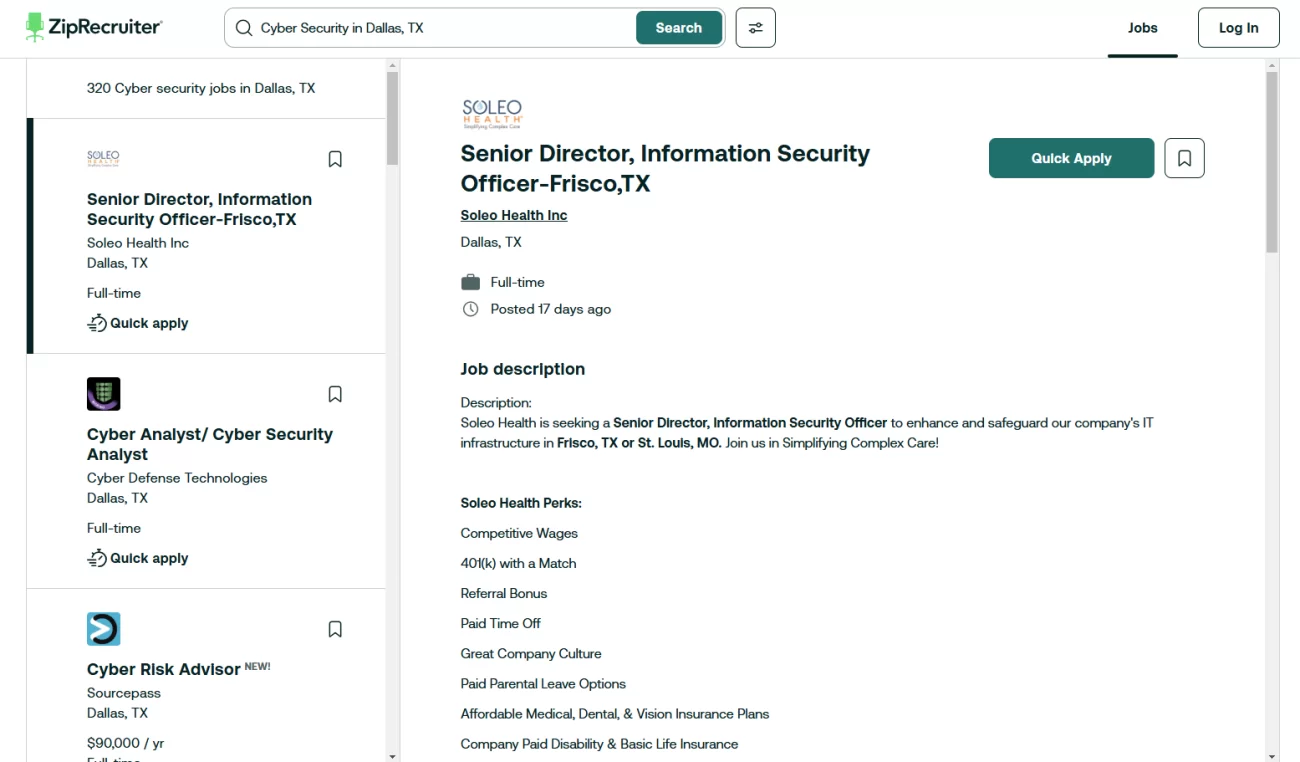Click the detail pane scroll up arrow
Screen dimensions: 1300x762
(1272, 65)
